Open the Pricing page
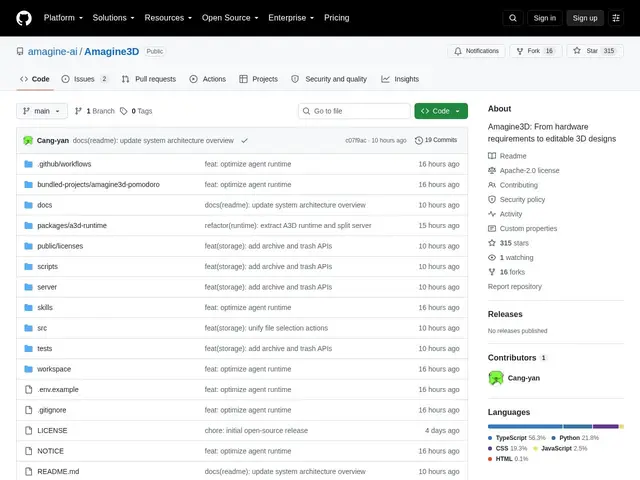Viewport: 640px width, 480px height. (x=337, y=18)
